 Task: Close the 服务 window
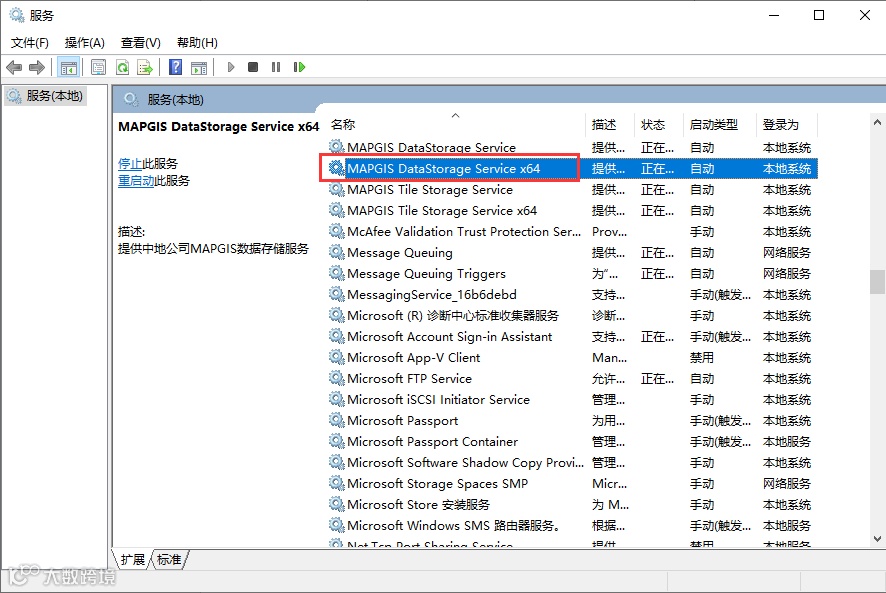point(865,15)
